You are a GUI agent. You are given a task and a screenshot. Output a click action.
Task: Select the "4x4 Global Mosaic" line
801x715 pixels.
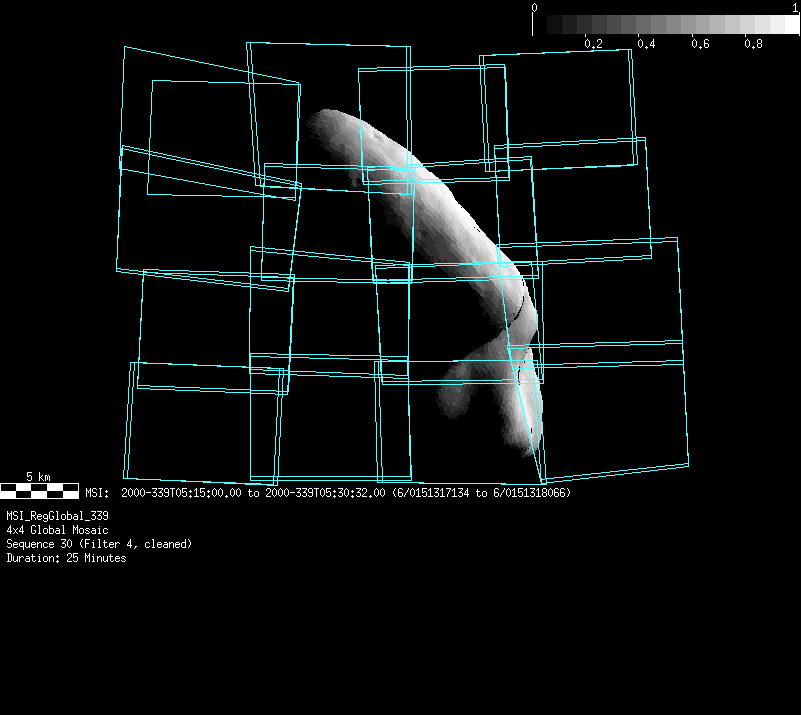pyautogui.click(x=57, y=530)
